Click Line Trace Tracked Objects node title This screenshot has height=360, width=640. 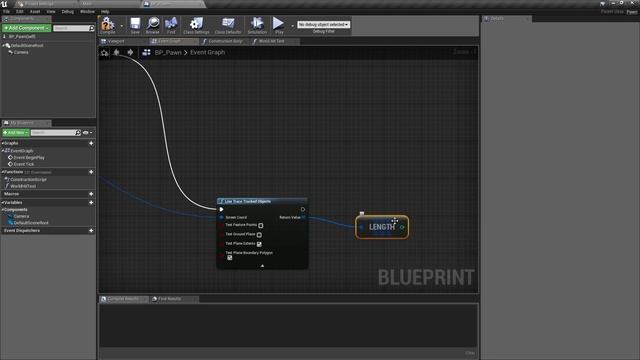248,201
